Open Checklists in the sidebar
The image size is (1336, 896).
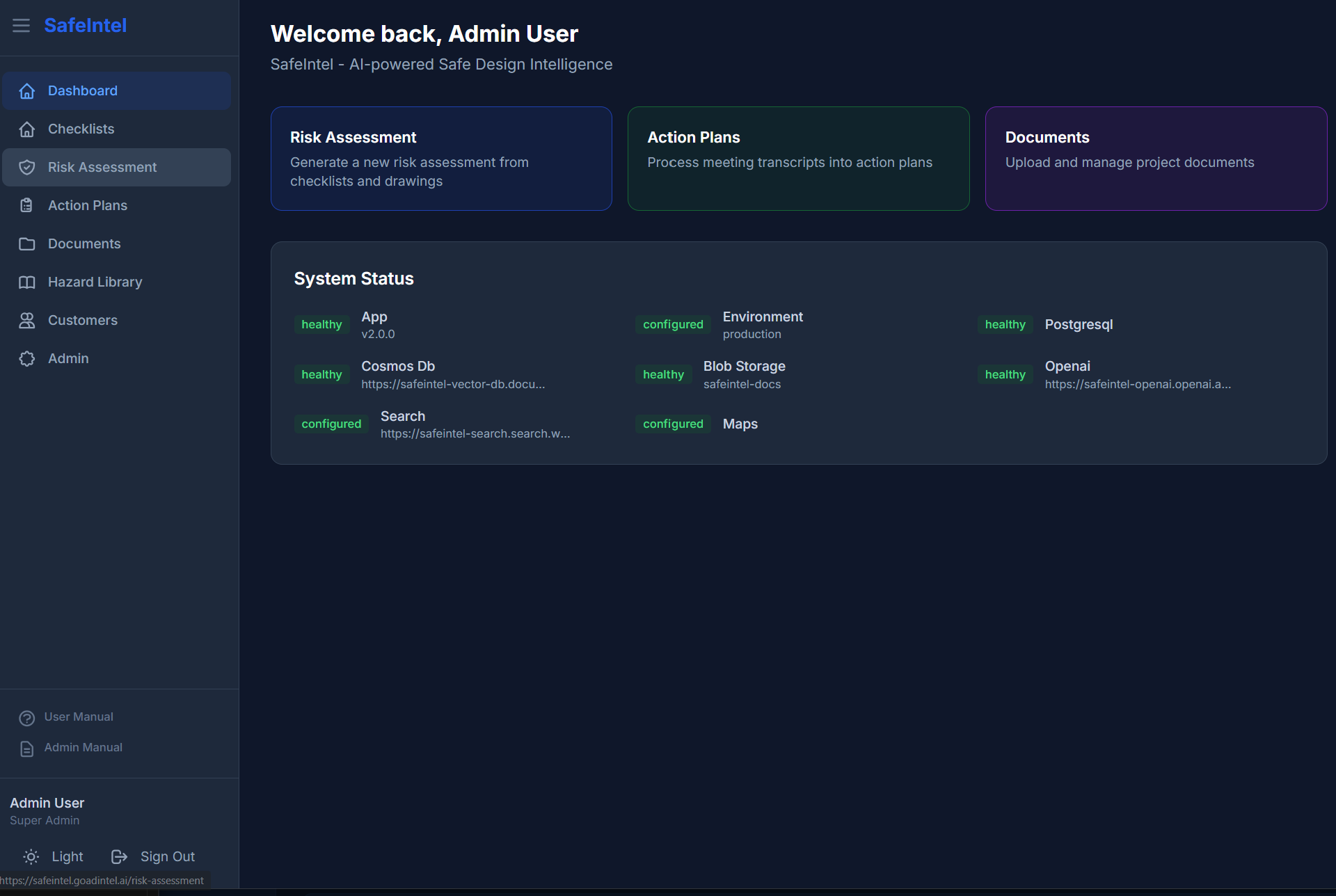click(81, 129)
